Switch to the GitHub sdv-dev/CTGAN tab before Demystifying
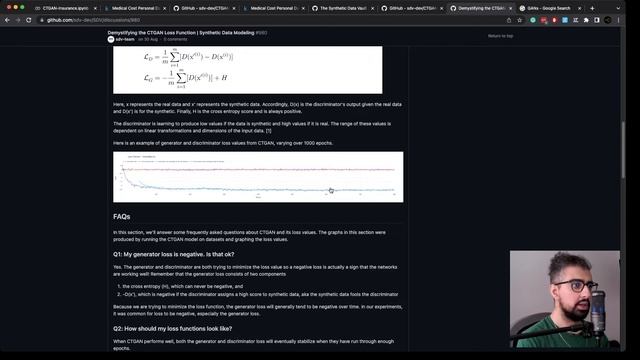 tap(412, 8)
